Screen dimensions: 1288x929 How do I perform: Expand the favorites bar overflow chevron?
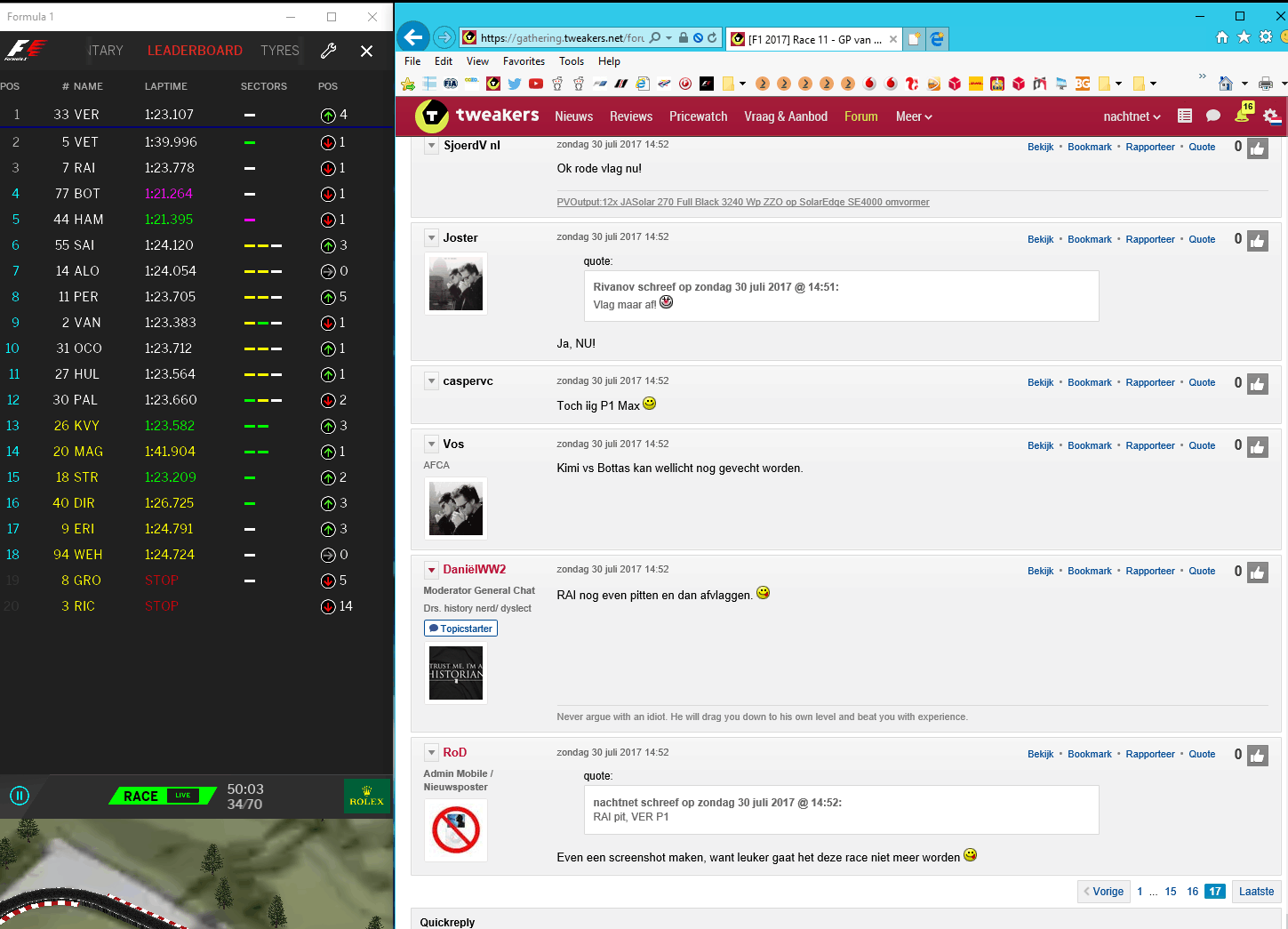coord(1202,76)
